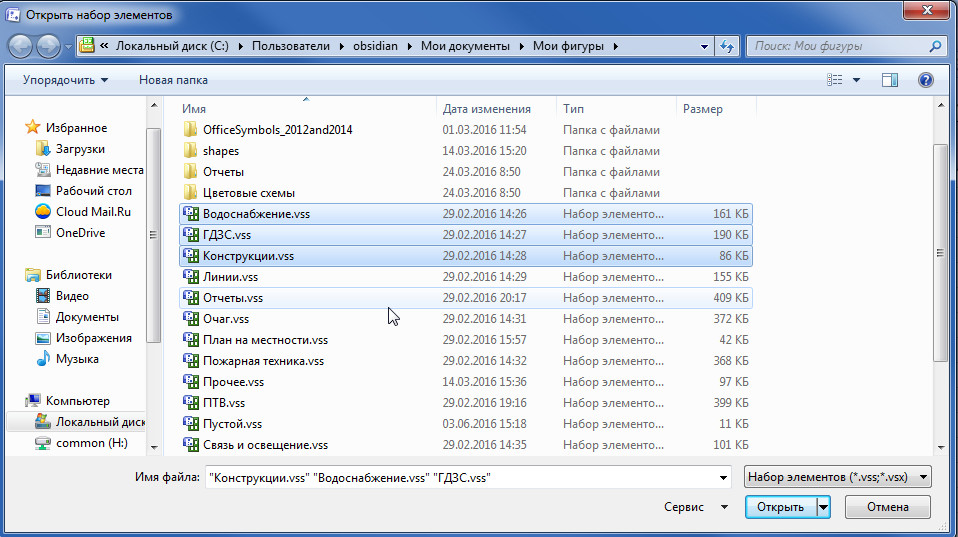Click the change view icon

pos(835,80)
